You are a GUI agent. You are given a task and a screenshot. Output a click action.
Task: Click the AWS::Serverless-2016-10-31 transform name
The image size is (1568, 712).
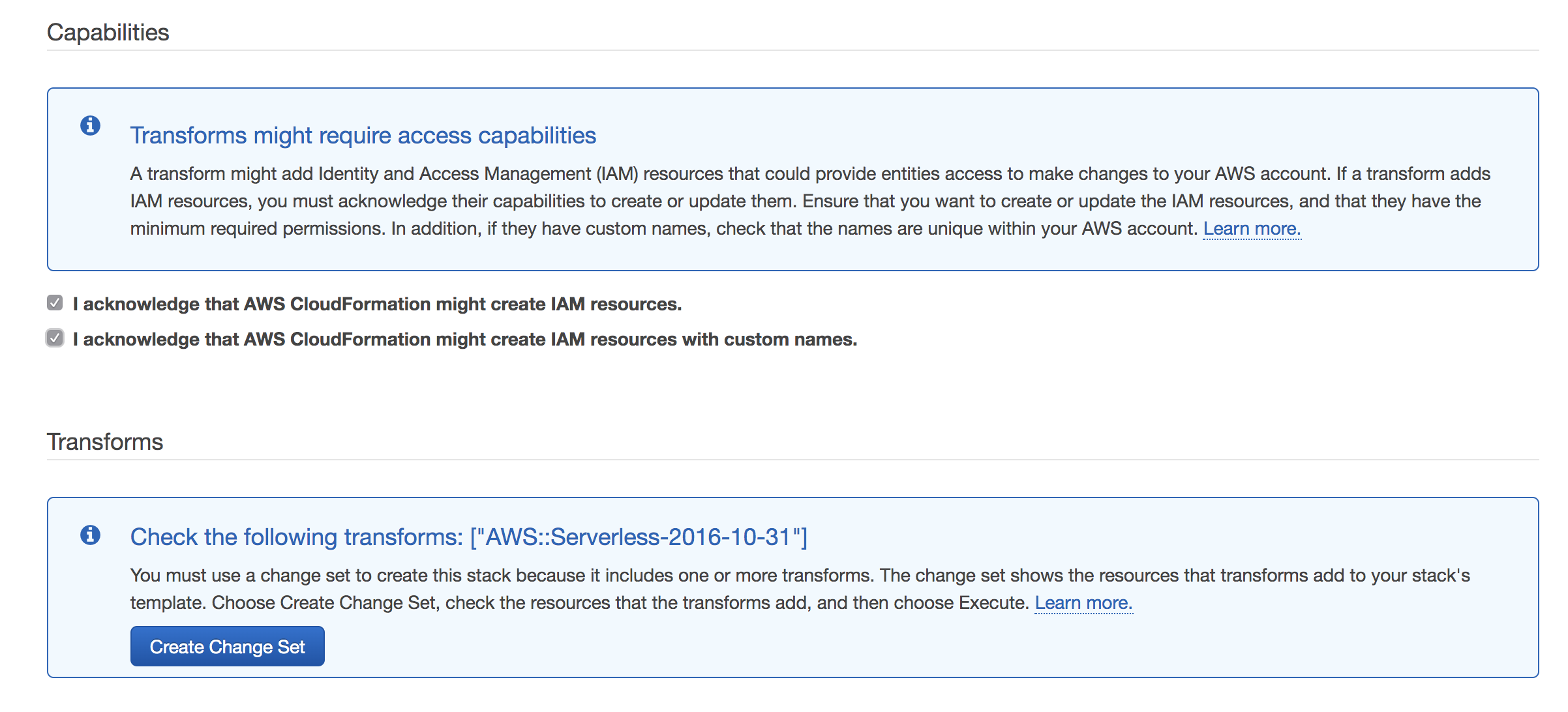pos(639,537)
